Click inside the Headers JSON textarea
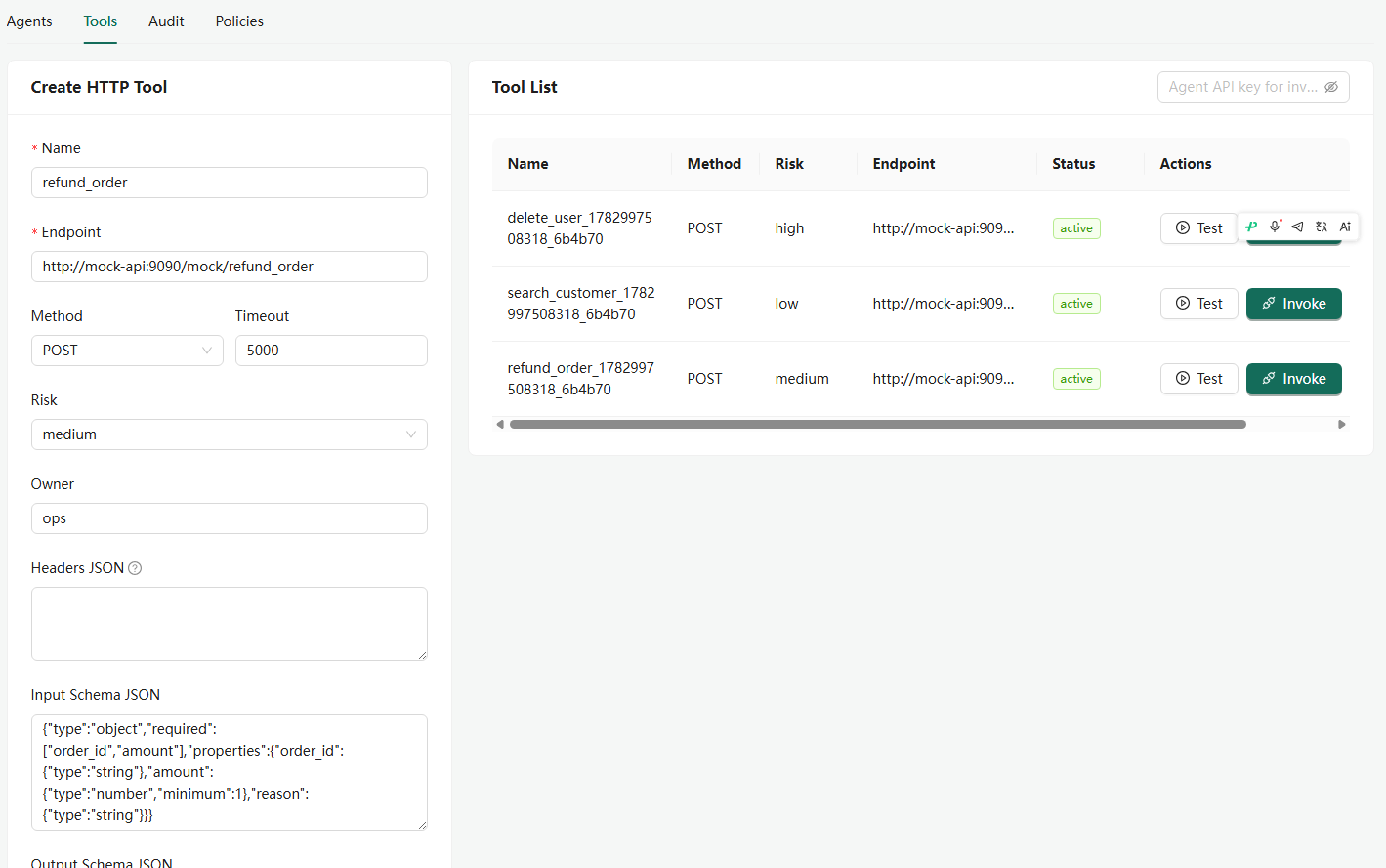 [x=230, y=624]
